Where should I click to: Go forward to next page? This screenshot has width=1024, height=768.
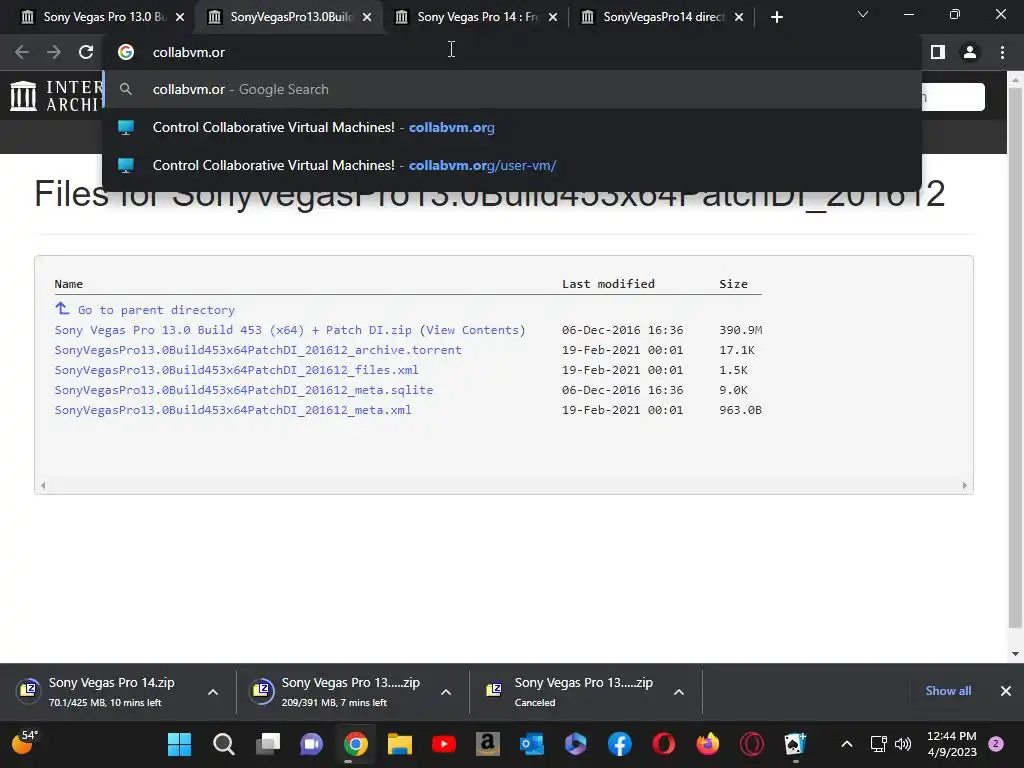pos(54,52)
